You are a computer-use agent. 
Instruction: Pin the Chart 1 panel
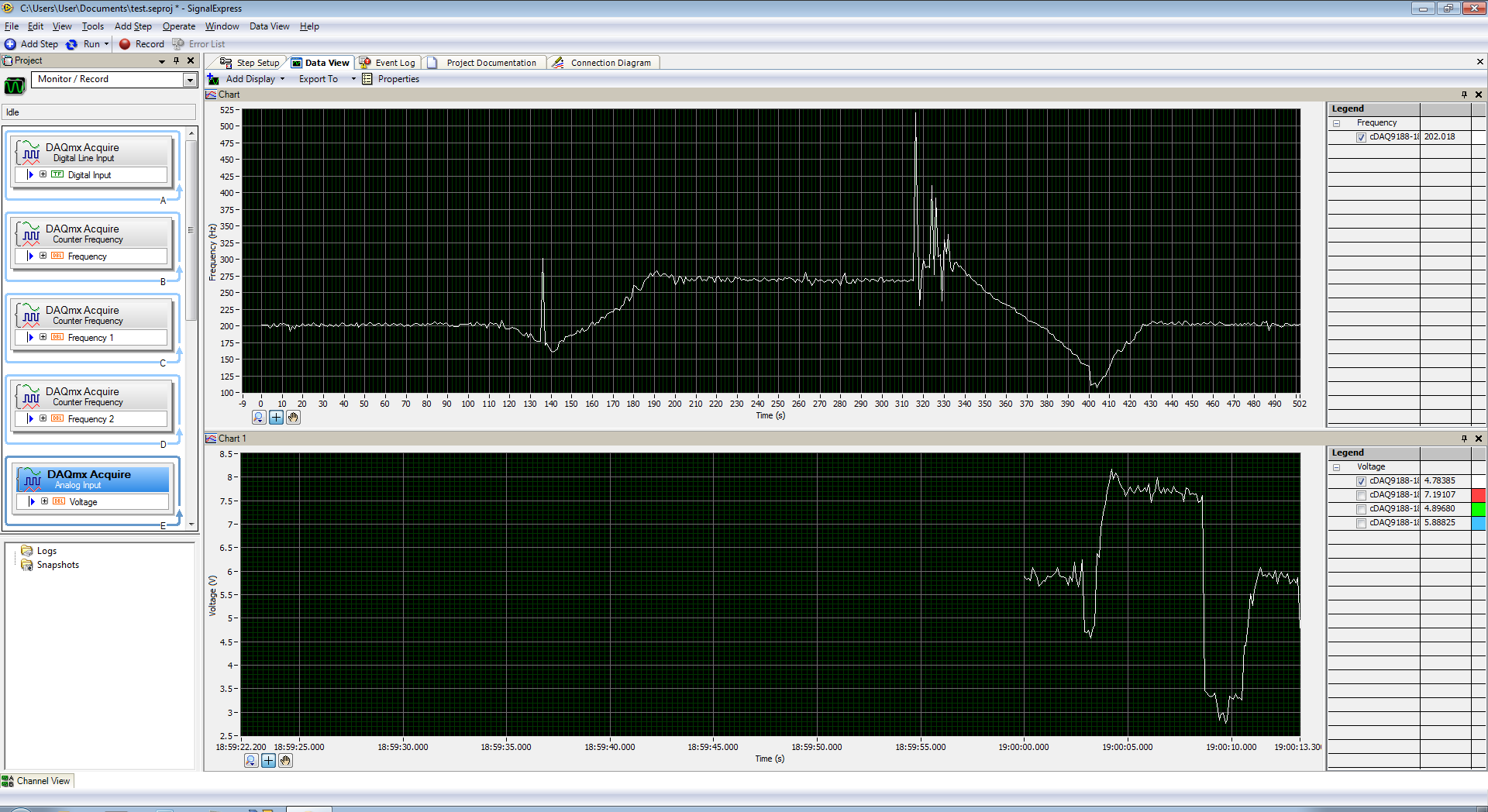1464,439
